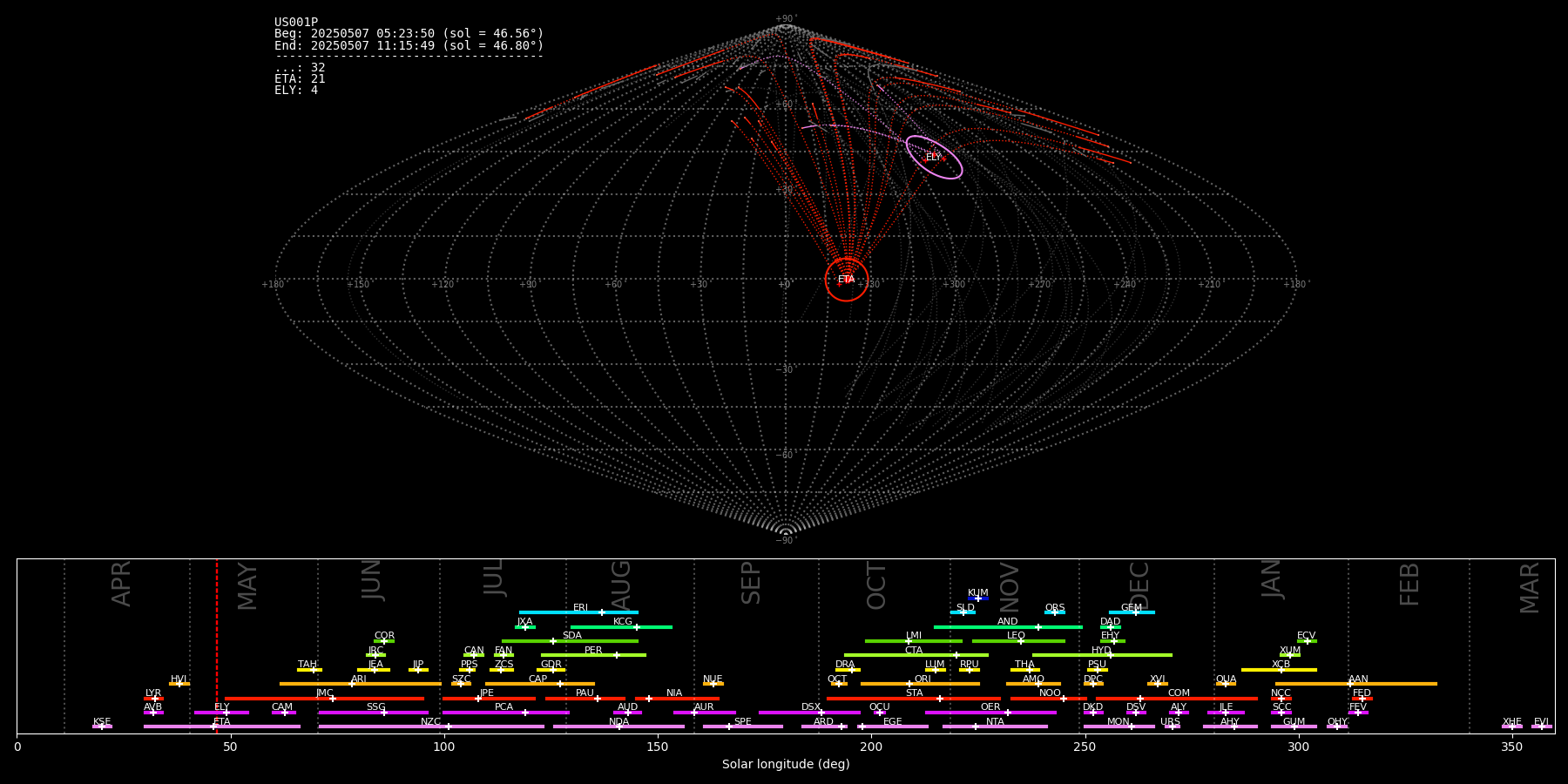Click the +120 longitude label on sky map

443,284
